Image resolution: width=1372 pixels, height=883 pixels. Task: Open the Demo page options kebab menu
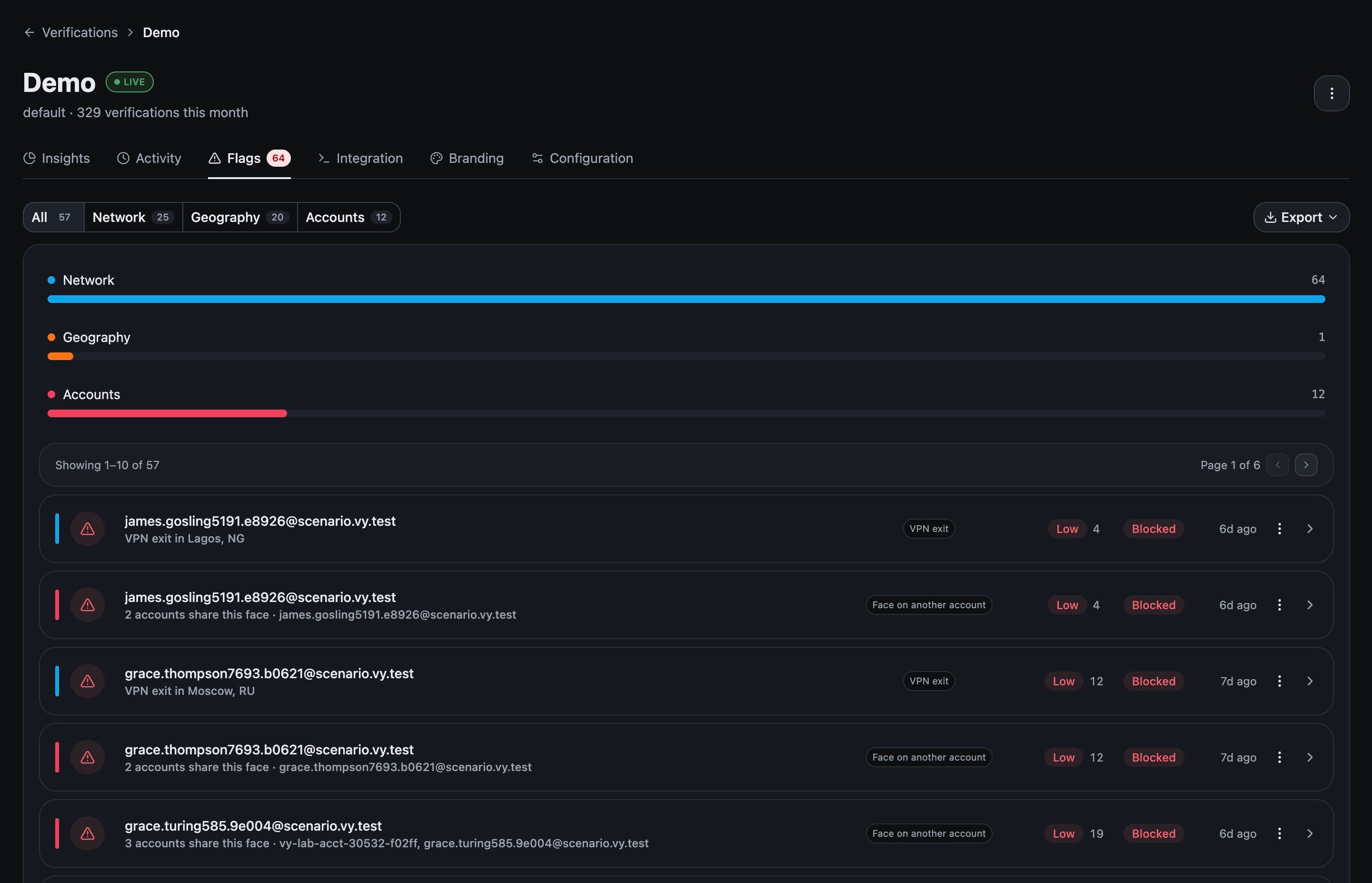click(x=1332, y=93)
